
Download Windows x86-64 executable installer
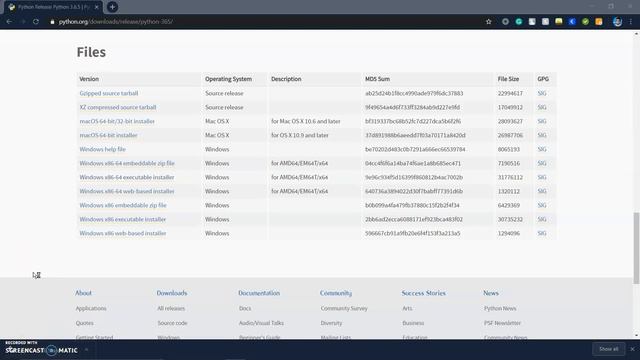(127, 177)
